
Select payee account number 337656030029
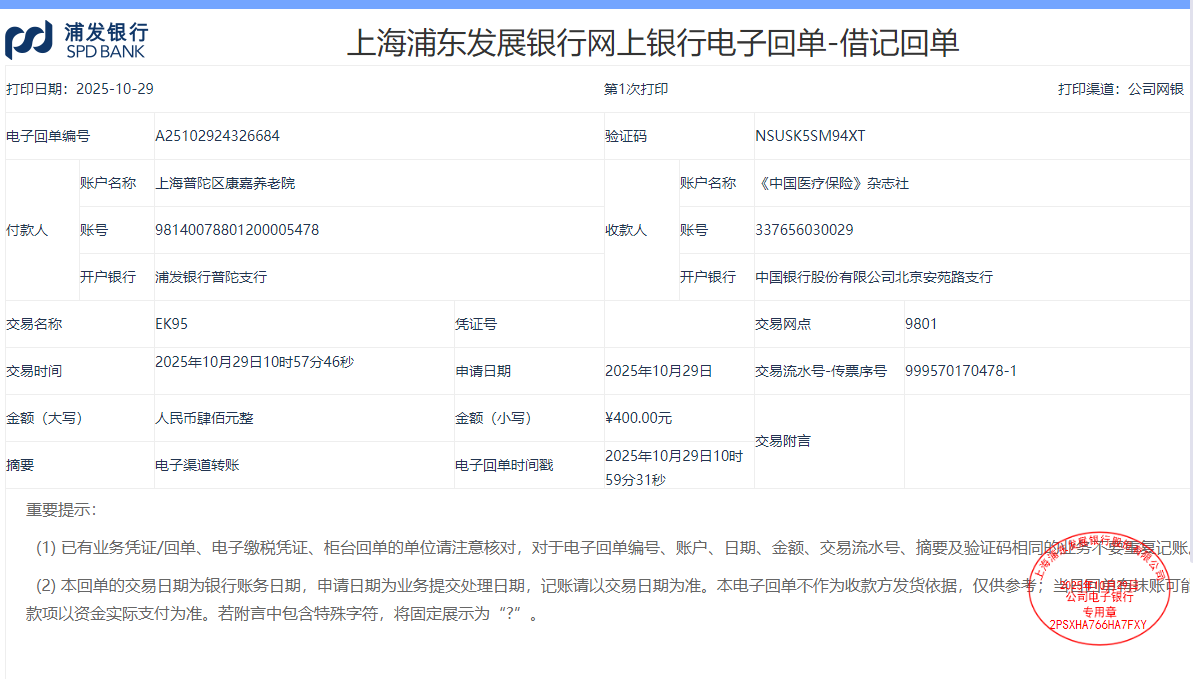(x=804, y=230)
